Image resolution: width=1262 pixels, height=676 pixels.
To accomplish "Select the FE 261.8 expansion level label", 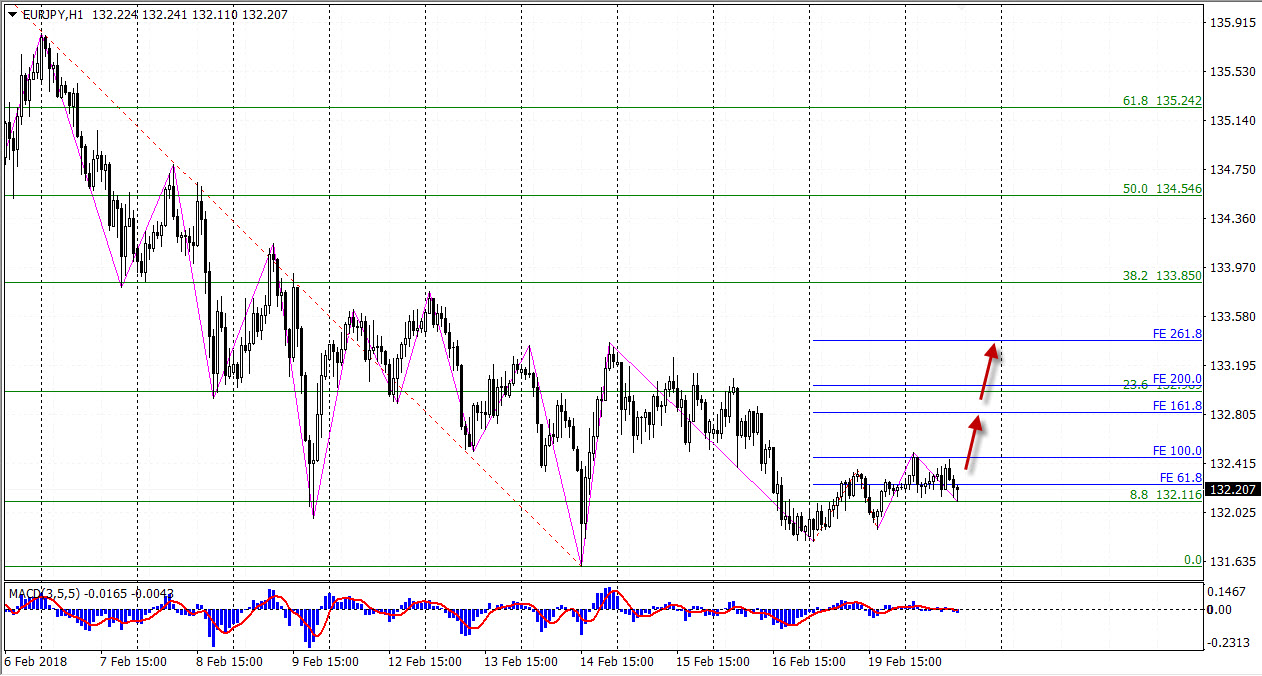I will point(1176,334).
